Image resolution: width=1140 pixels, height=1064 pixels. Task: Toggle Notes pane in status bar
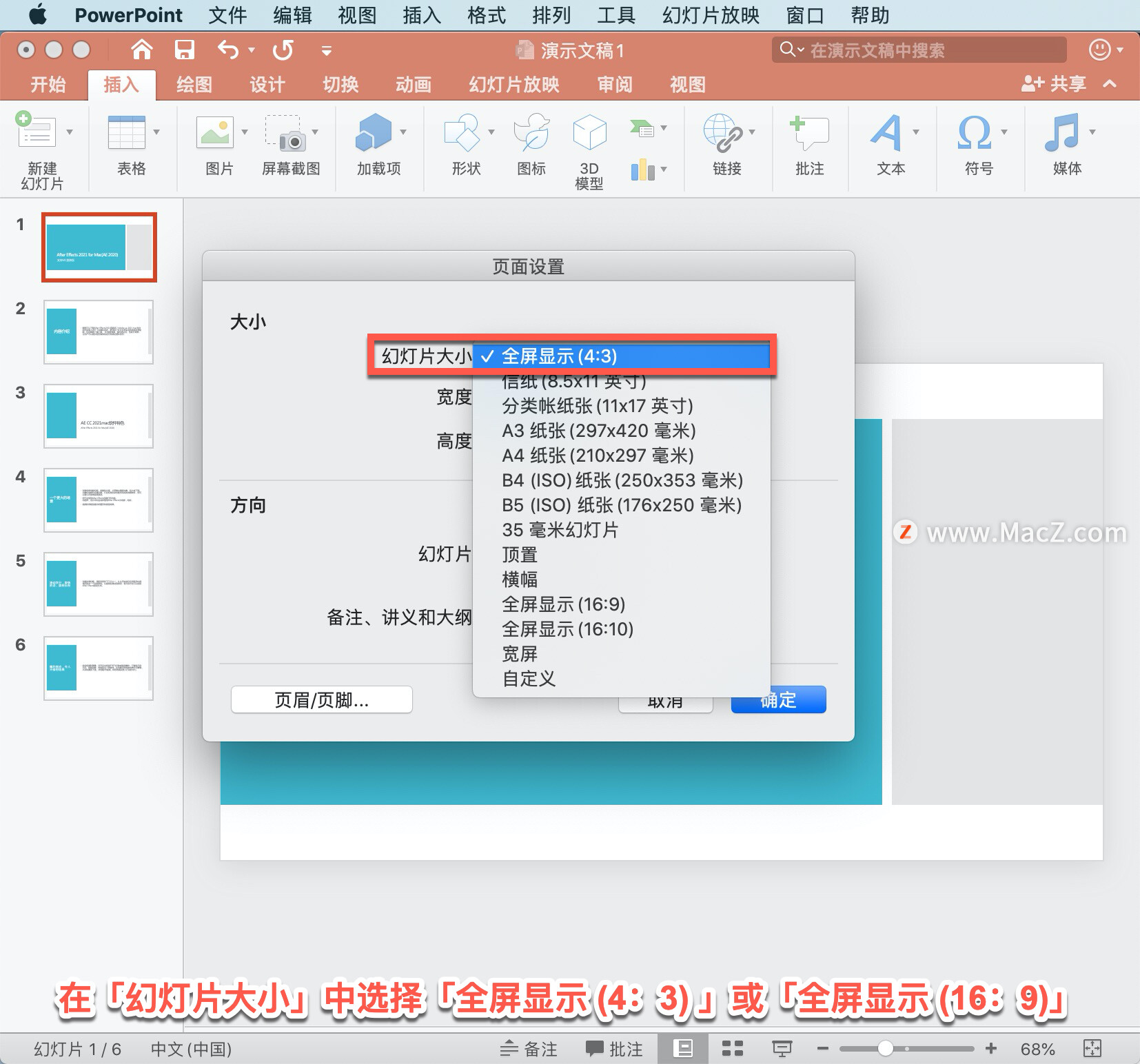point(529,1049)
